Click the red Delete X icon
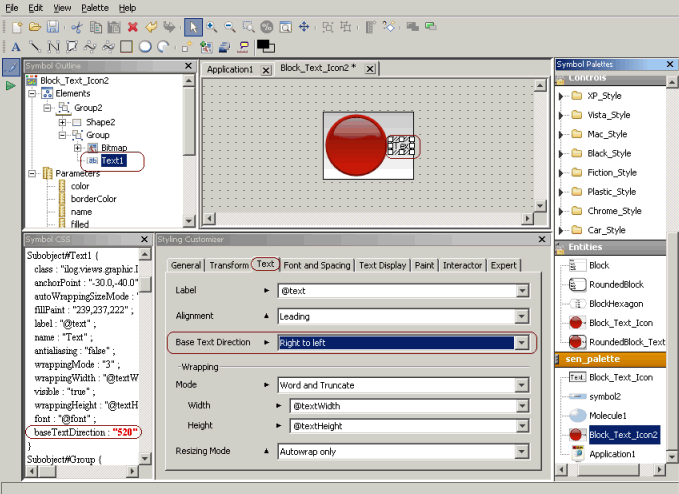Image resolution: width=679 pixels, height=494 pixels. (x=132, y=26)
